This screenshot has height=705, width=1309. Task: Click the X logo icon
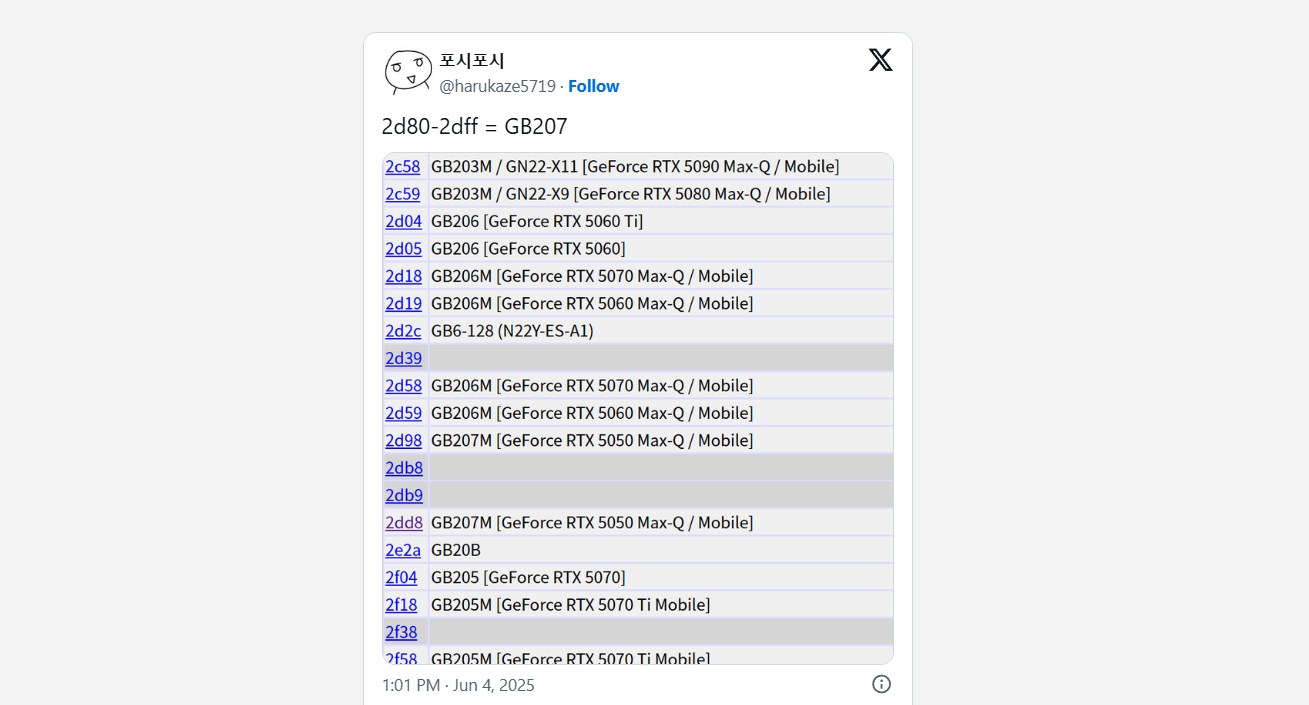click(x=880, y=60)
